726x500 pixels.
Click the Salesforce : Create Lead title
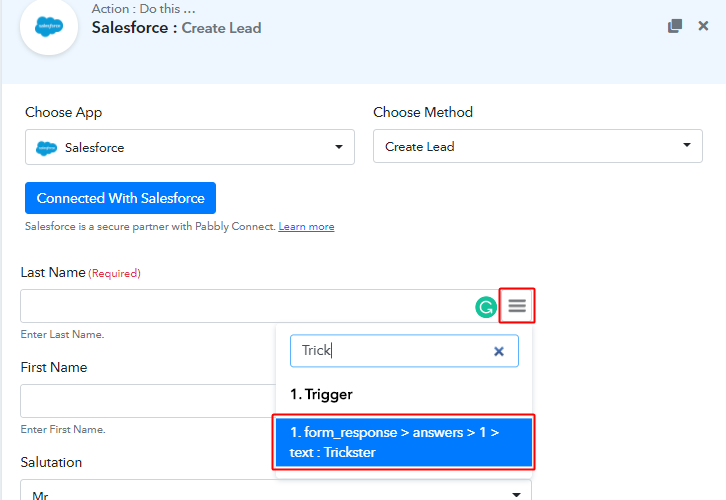[x=176, y=28]
